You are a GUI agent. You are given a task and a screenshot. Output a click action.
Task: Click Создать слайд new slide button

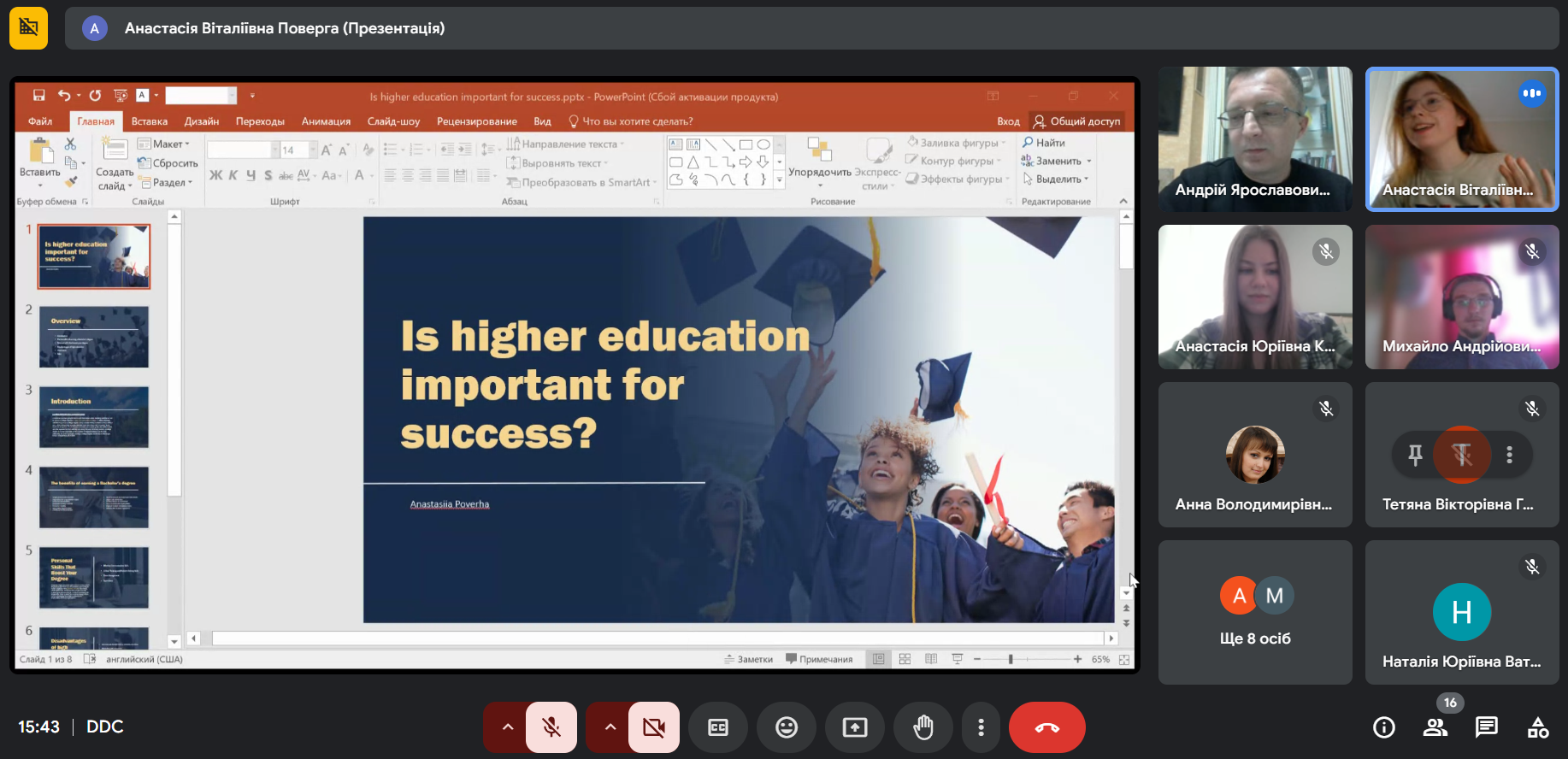click(x=115, y=164)
